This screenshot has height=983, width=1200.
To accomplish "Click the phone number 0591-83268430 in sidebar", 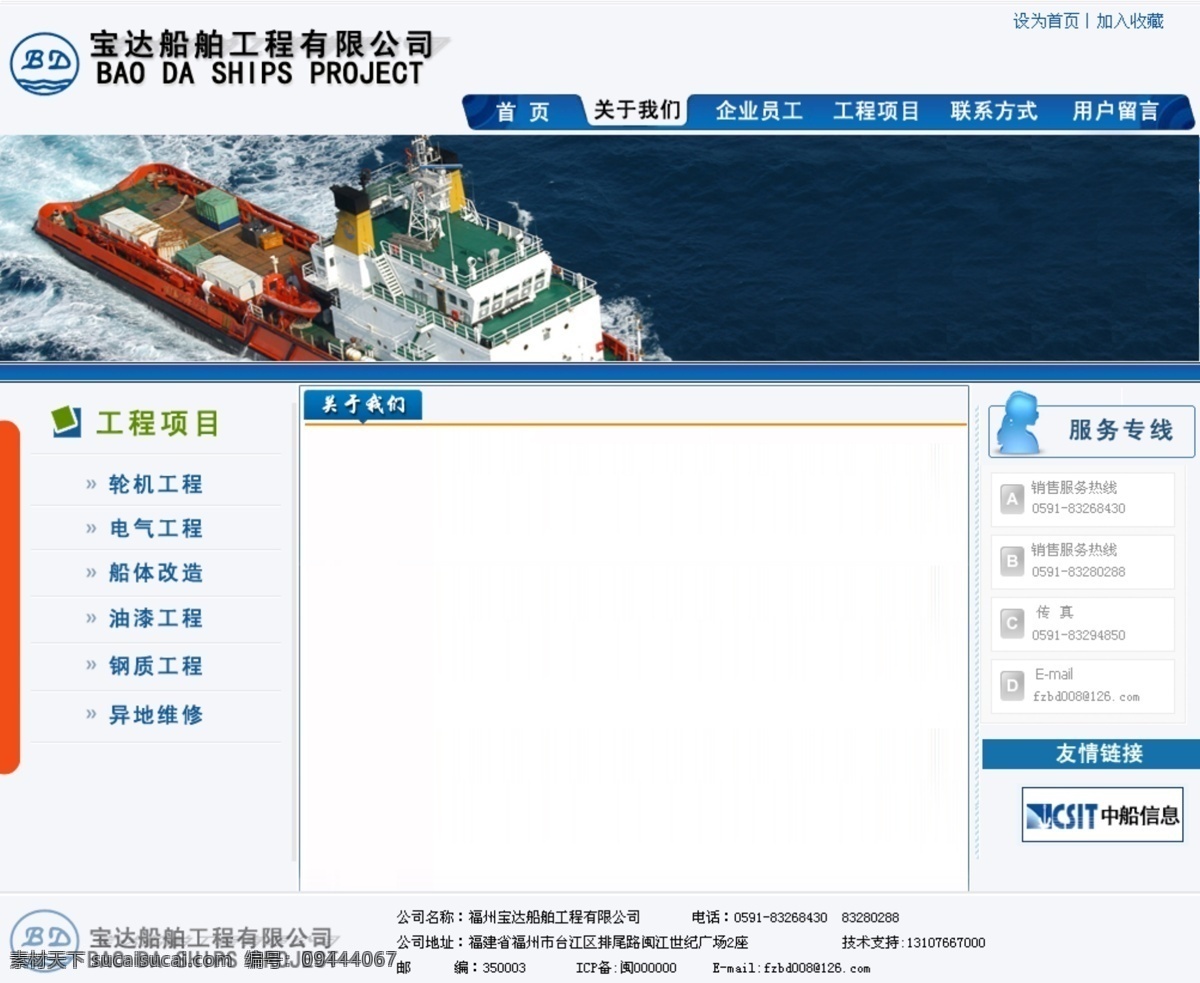I will [1078, 508].
